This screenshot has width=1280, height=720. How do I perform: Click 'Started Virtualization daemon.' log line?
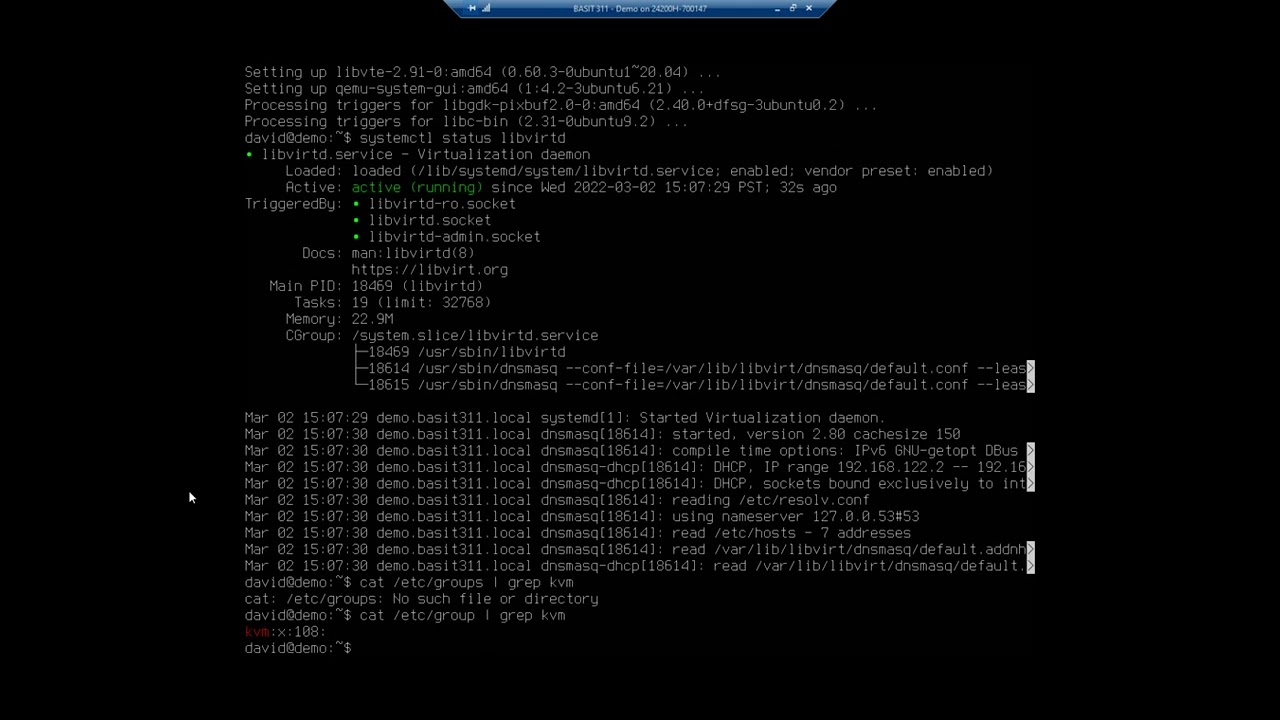[x=565, y=418]
